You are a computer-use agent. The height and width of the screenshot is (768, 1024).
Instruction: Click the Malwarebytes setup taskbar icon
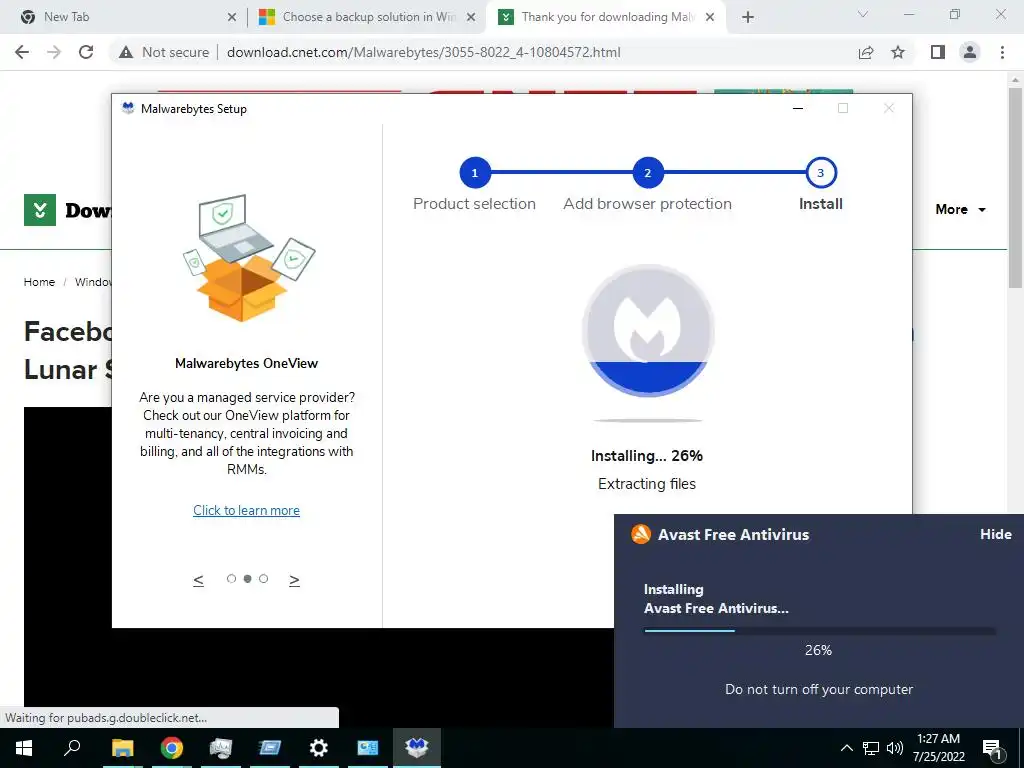point(416,748)
